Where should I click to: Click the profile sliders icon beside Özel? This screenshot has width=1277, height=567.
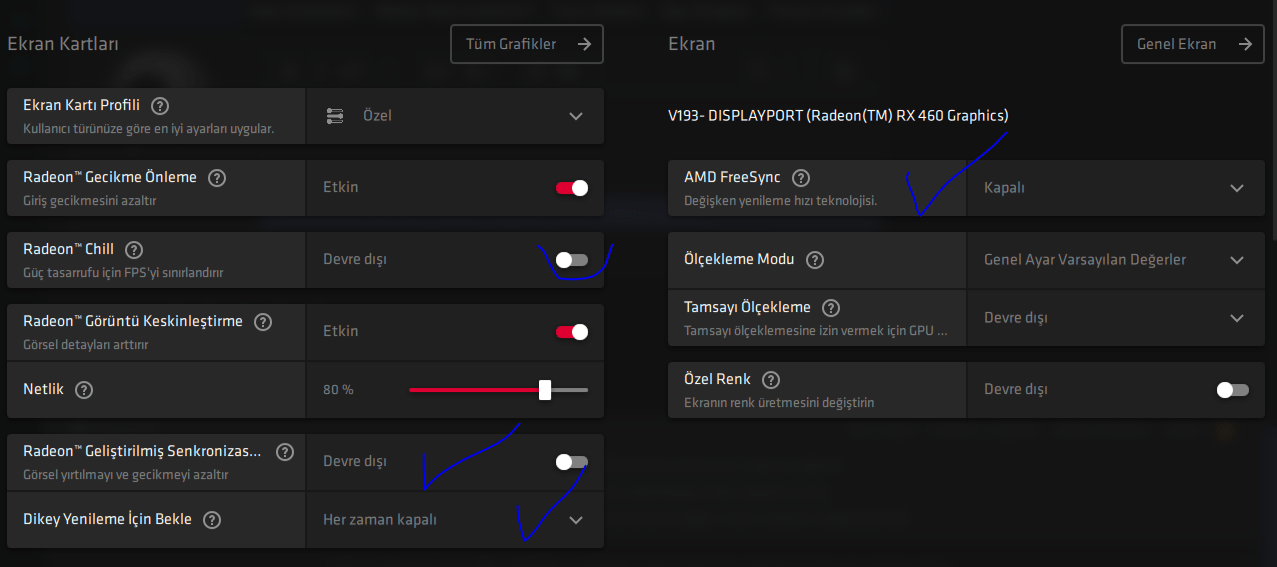335,116
